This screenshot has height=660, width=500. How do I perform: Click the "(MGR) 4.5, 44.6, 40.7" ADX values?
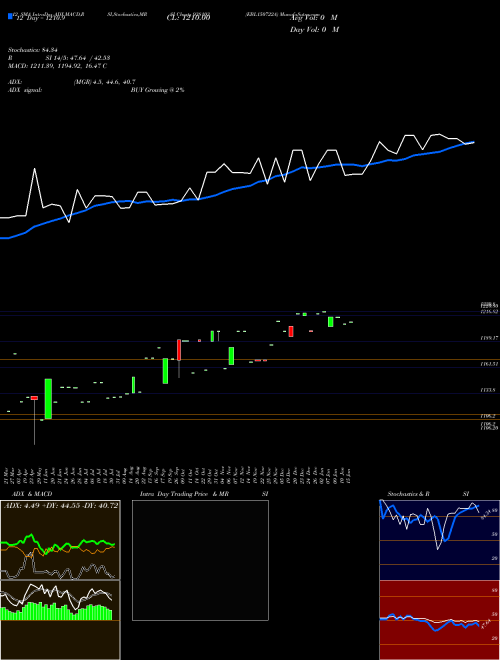104,82
